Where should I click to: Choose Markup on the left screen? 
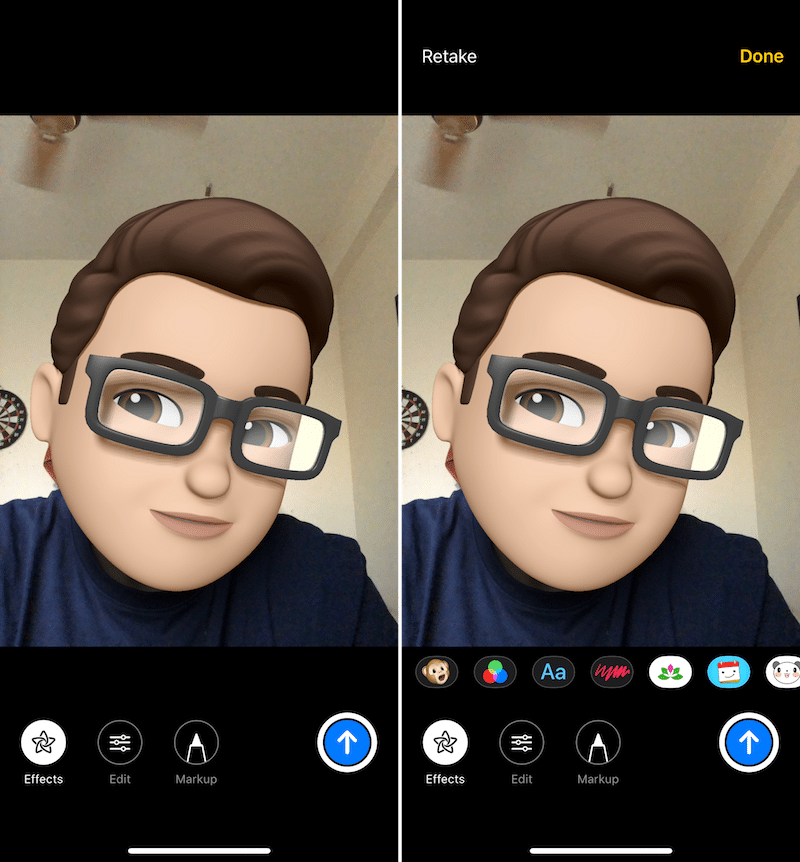pyautogui.click(x=196, y=743)
